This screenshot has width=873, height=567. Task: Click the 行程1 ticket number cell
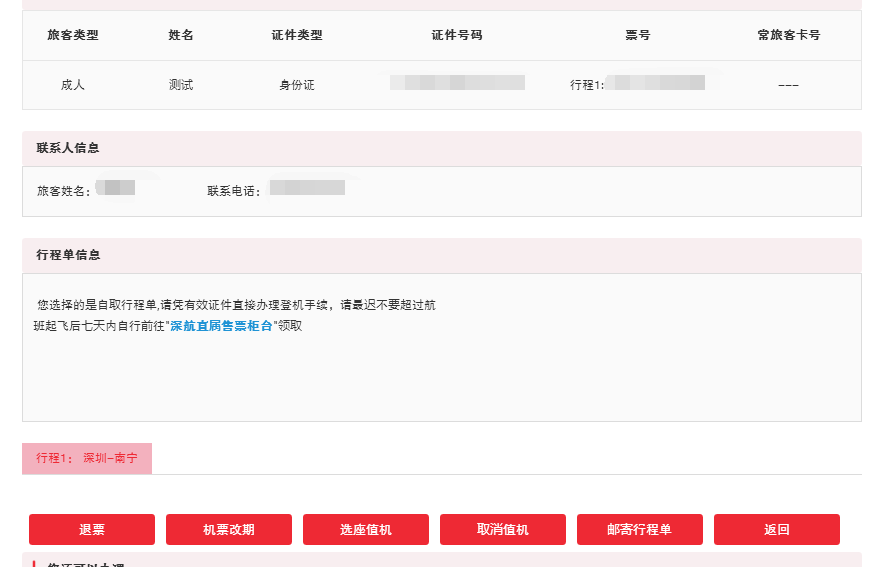pos(638,84)
